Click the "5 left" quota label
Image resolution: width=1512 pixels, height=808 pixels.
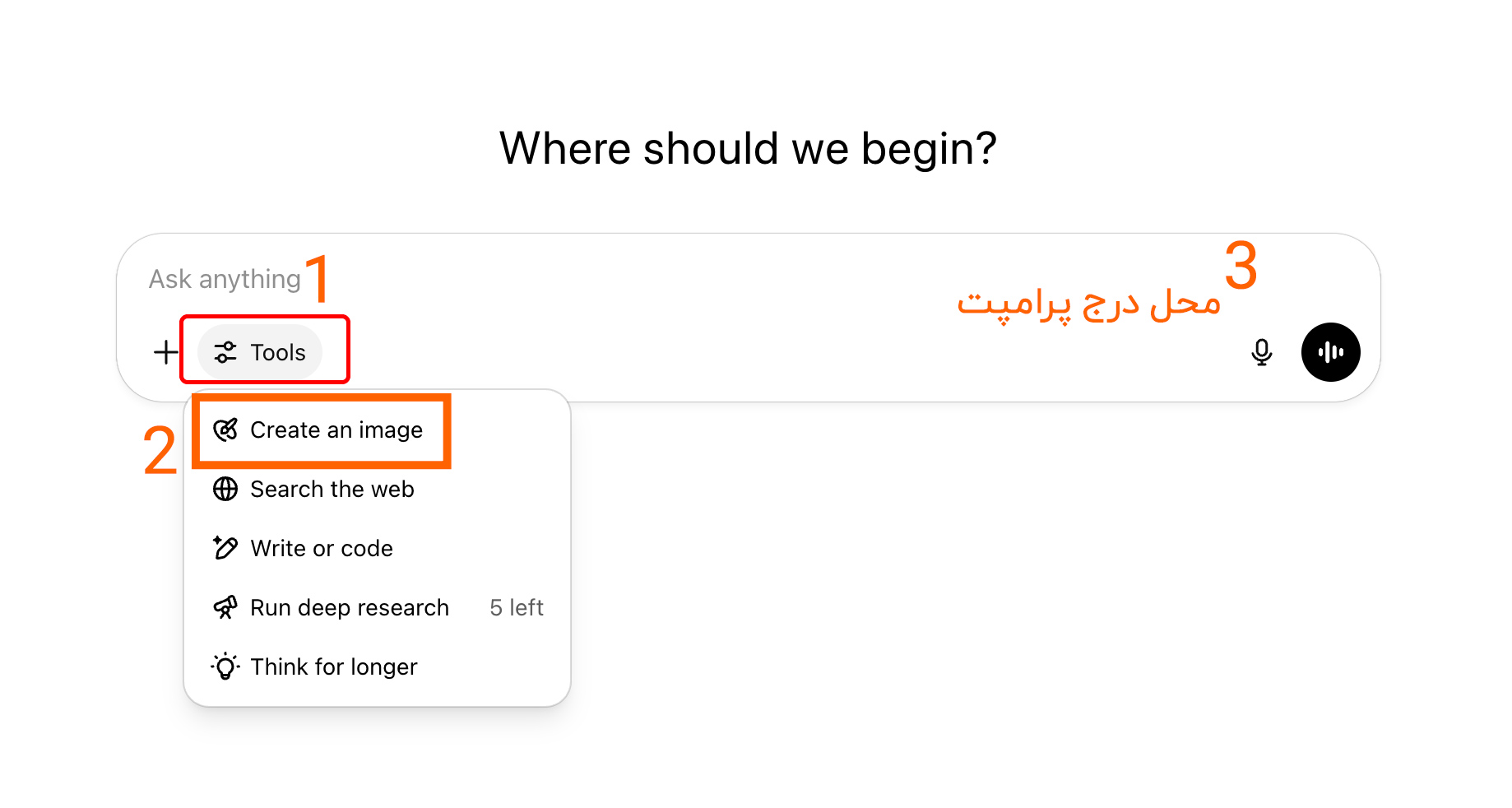pos(517,607)
